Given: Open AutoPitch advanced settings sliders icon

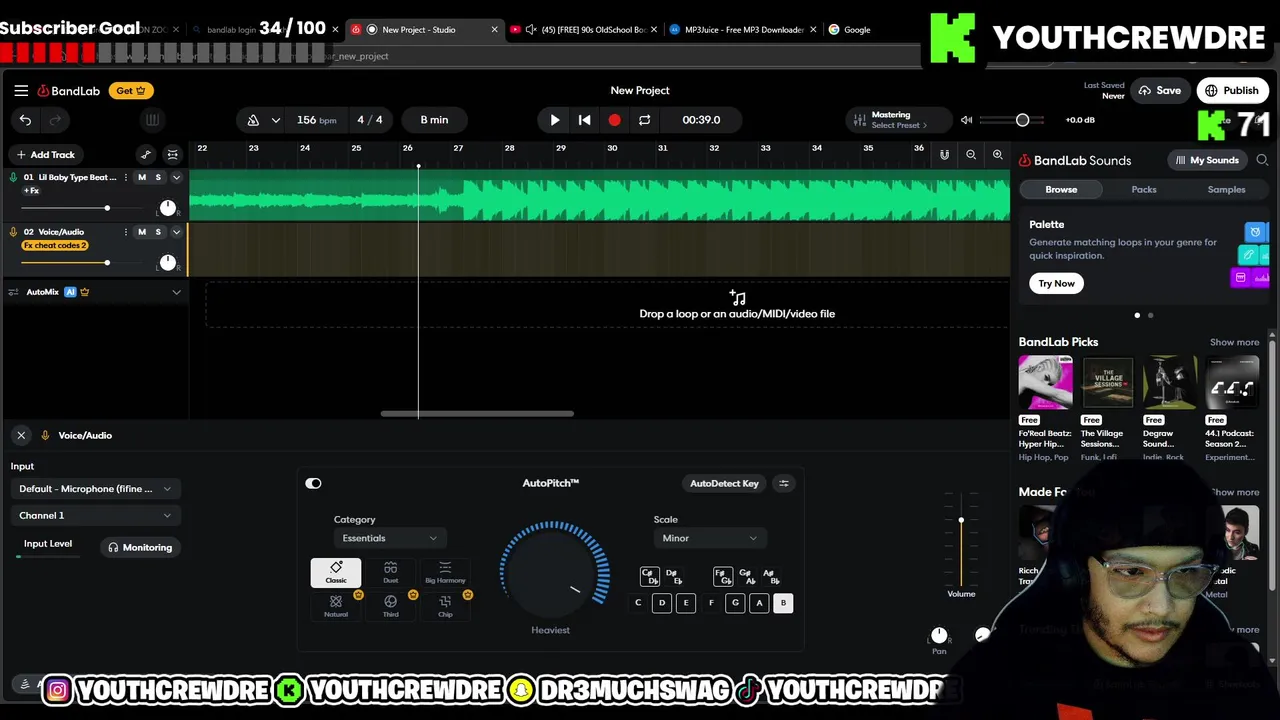Looking at the screenshot, I should pyautogui.click(x=784, y=483).
